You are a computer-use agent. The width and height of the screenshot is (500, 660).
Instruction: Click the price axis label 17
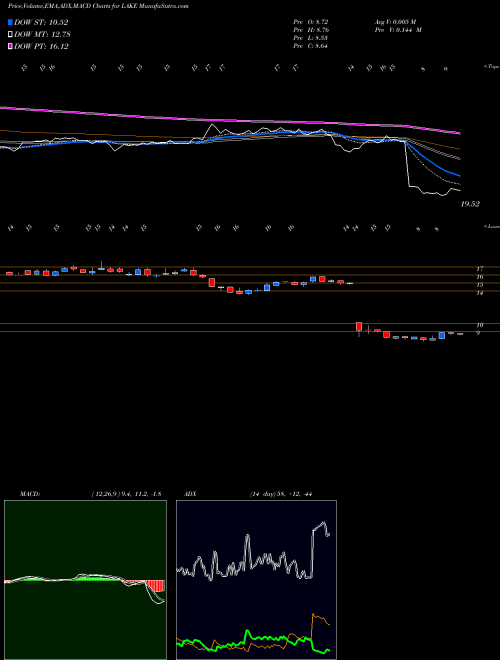[x=479, y=269]
